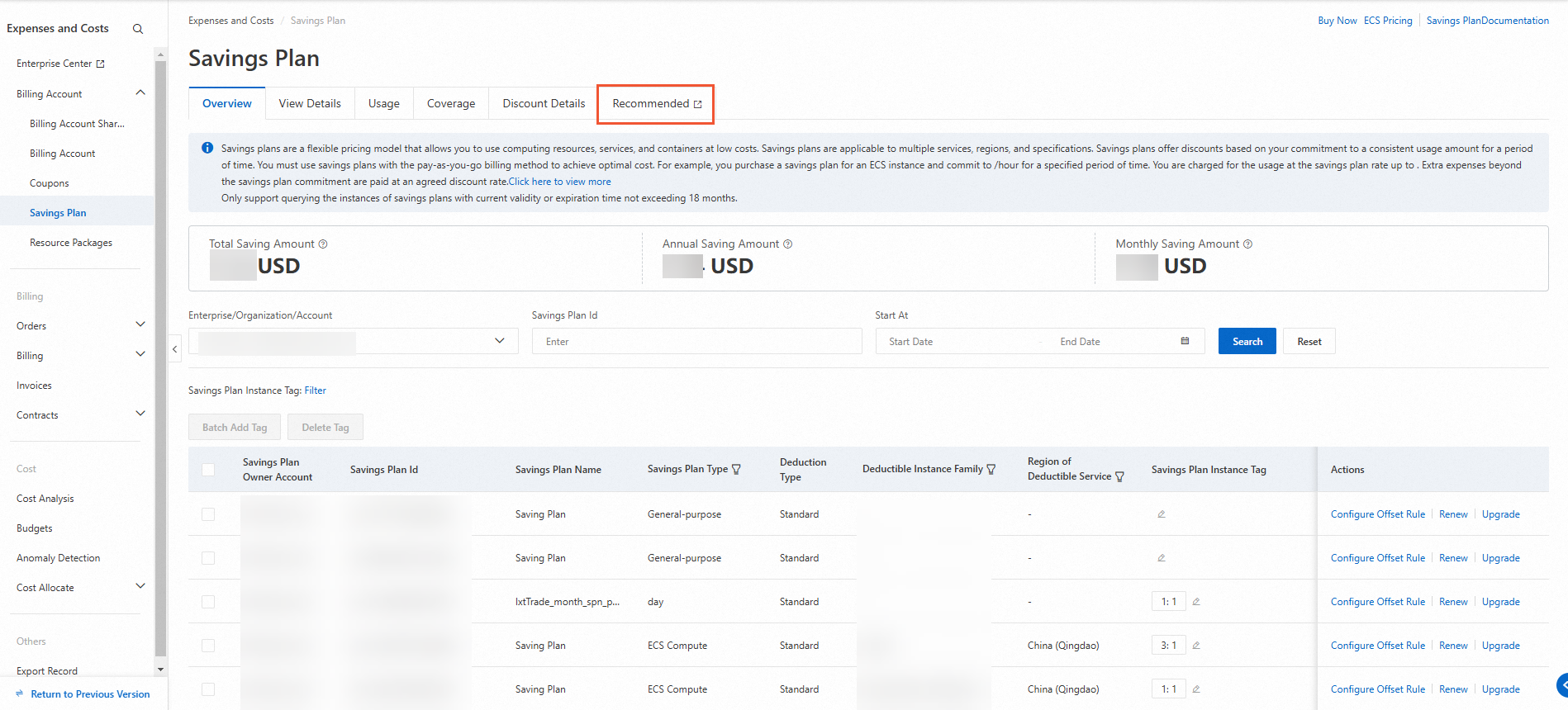The image size is (1568, 710).
Task: Check the last ECS Compute row checkbox
Action: coord(208,689)
